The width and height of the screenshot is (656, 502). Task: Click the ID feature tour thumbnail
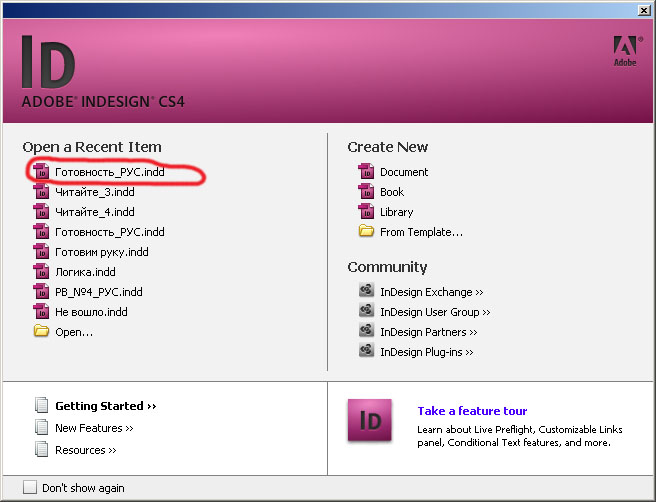click(370, 420)
